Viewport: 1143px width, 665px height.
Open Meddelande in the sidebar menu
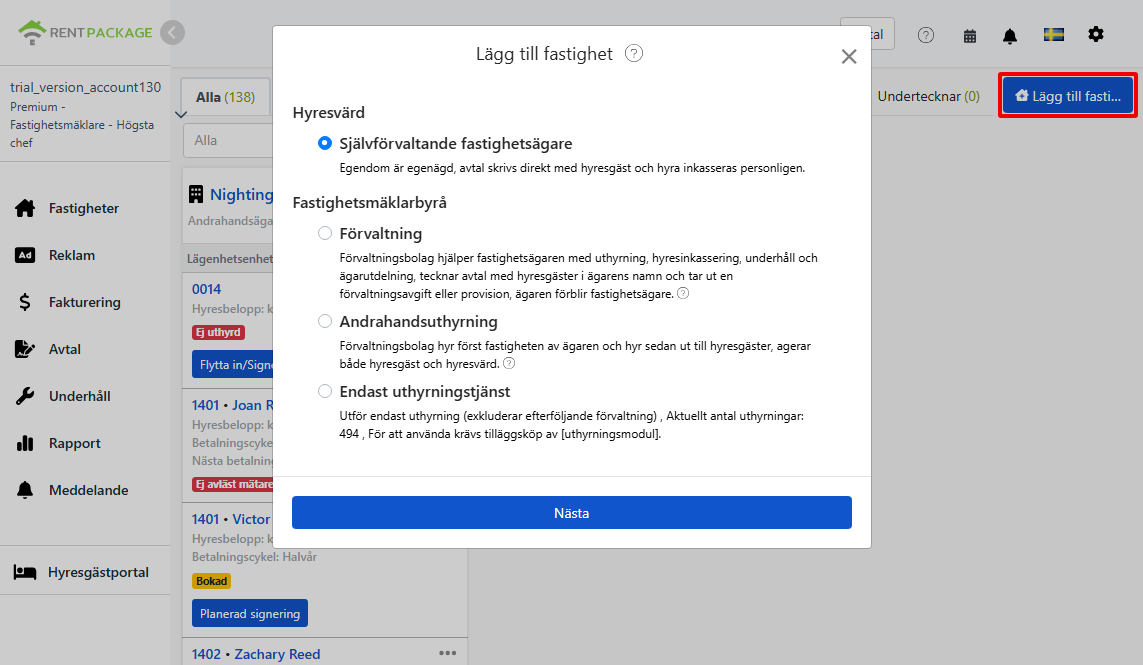89,490
